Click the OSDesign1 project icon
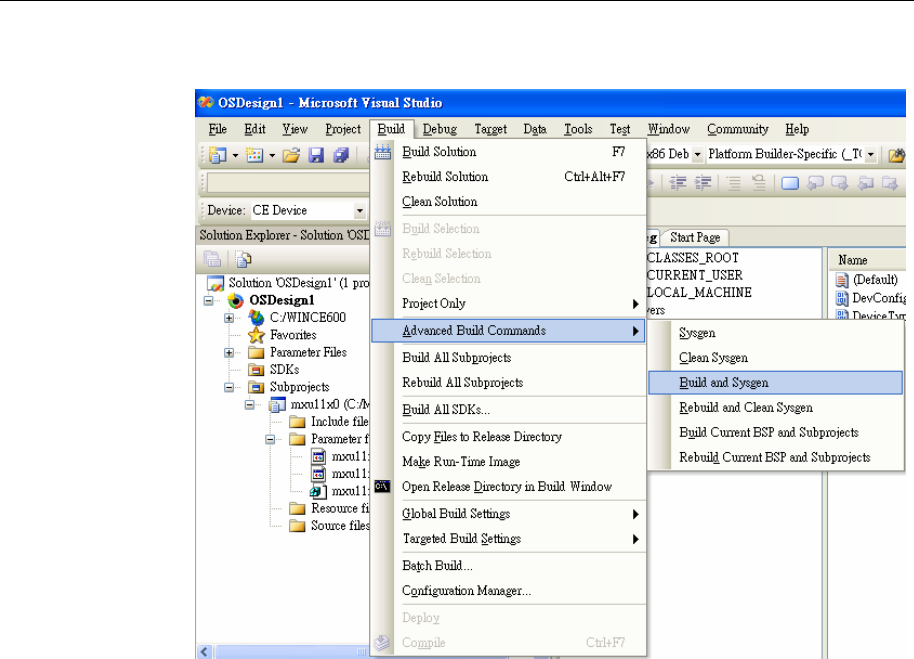 (x=235, y=301)
